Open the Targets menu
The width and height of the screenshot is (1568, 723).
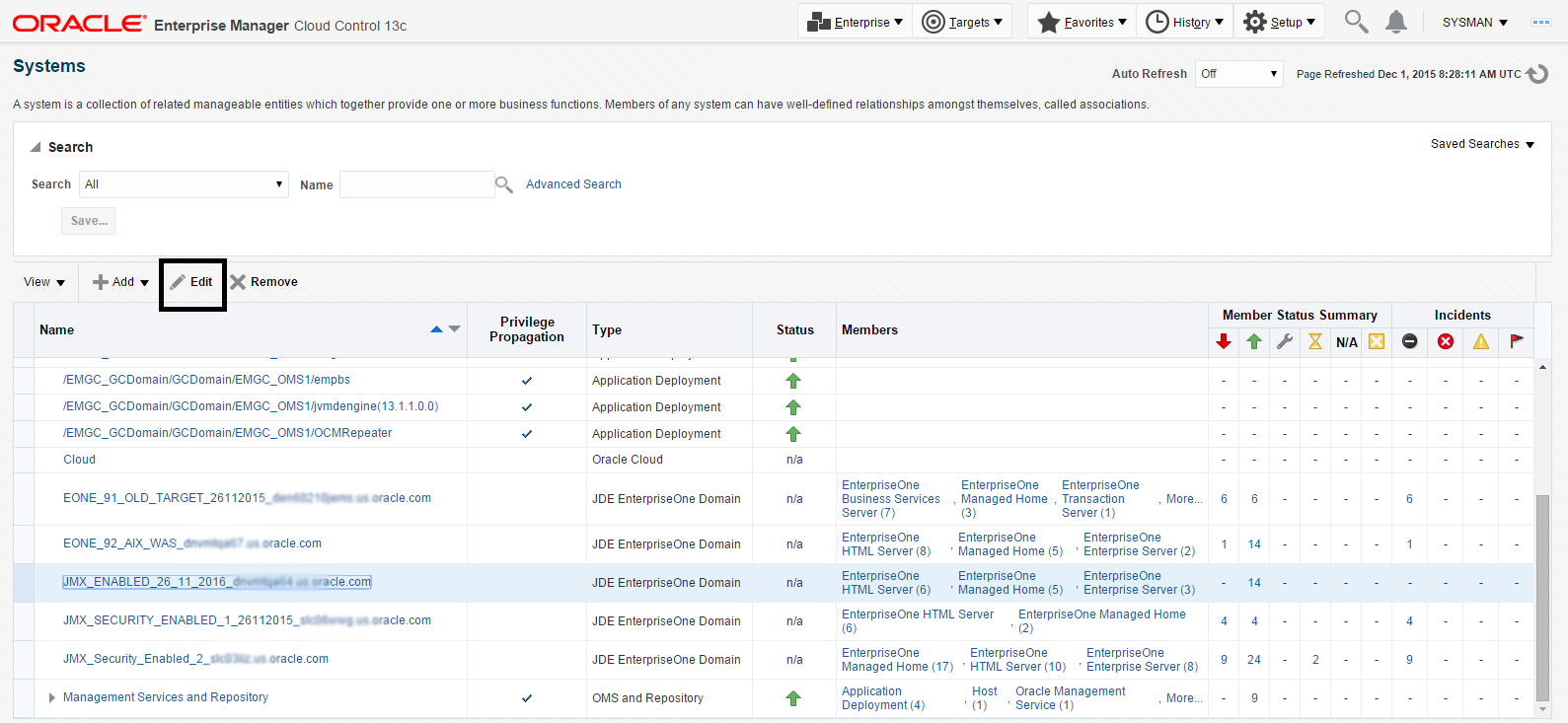(x=962, y=22)
